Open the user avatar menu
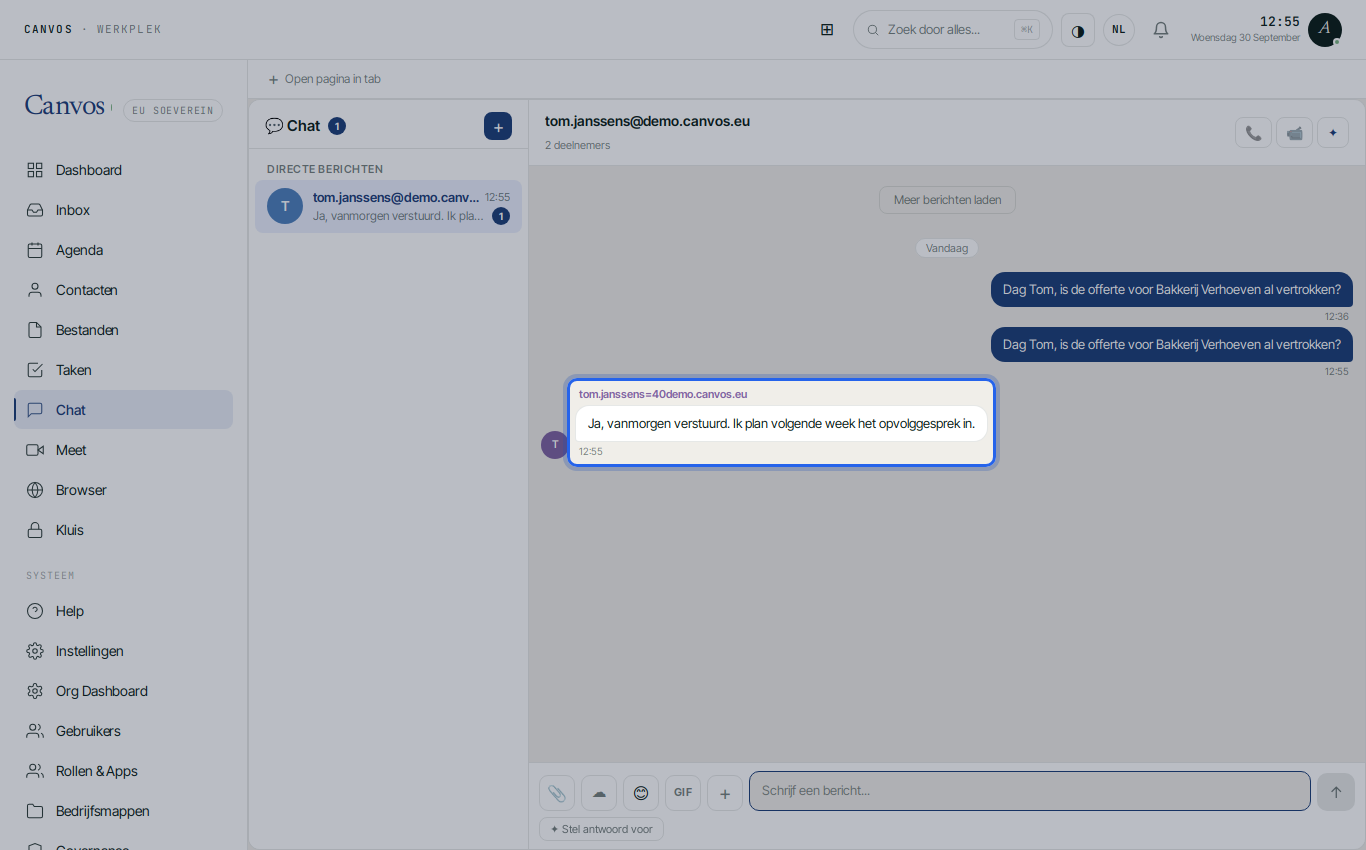Screen dimensions: 1366x850 click(1325, 30)
